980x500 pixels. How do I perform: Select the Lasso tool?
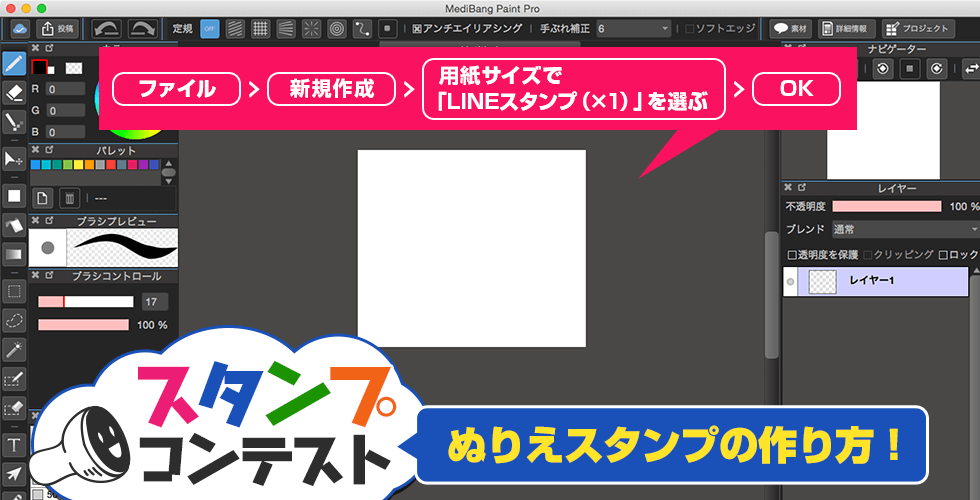(x=14, y=321)
